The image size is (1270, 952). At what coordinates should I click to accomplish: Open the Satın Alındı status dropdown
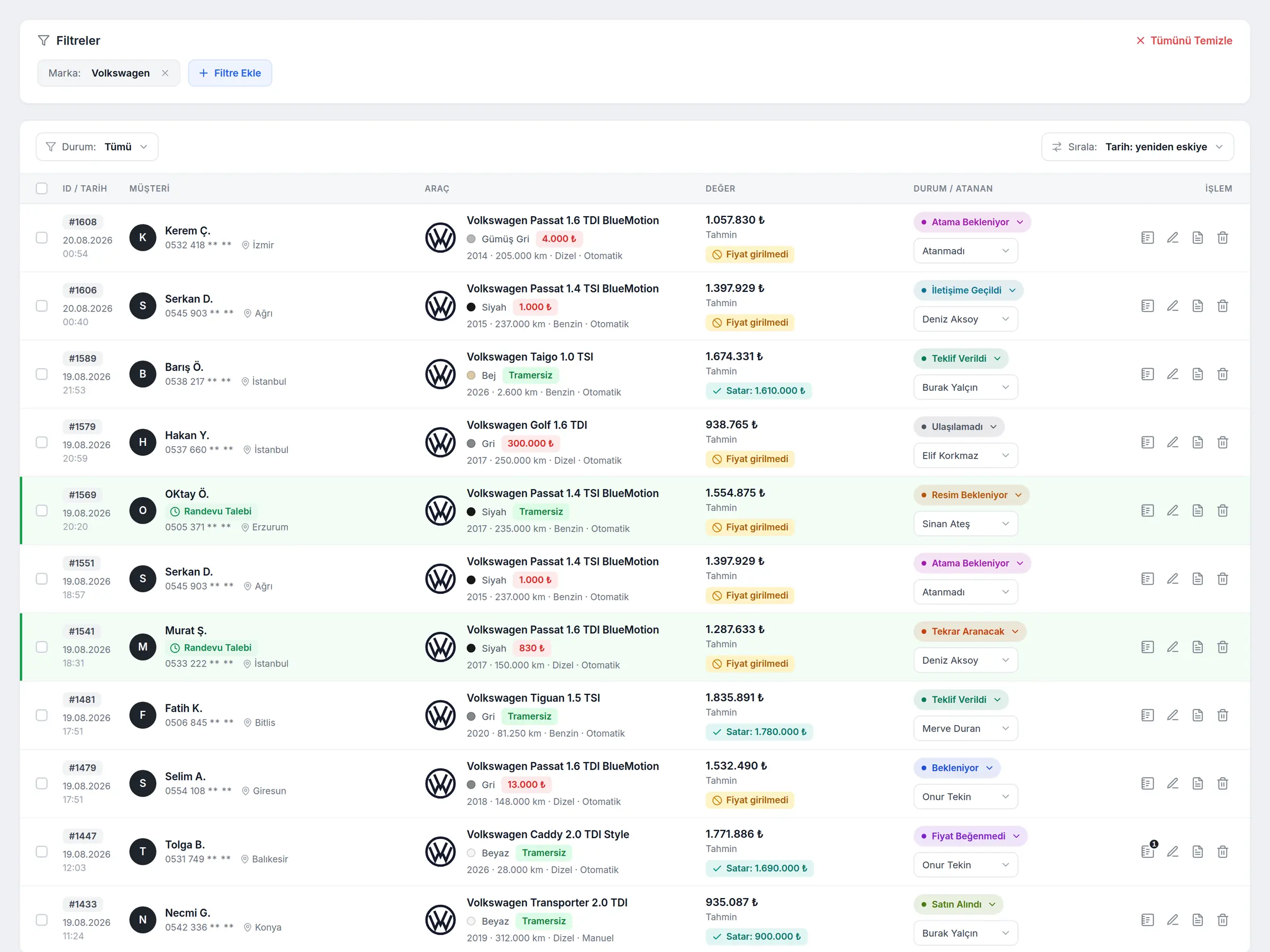[x=958, y=904]
